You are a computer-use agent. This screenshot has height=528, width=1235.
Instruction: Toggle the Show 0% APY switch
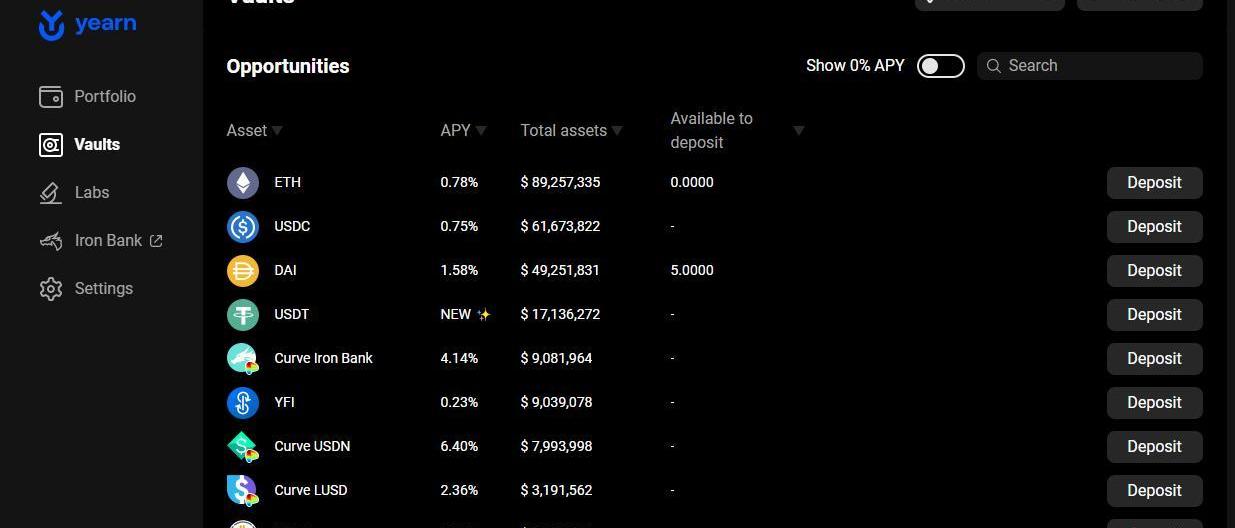coord(940,66)
